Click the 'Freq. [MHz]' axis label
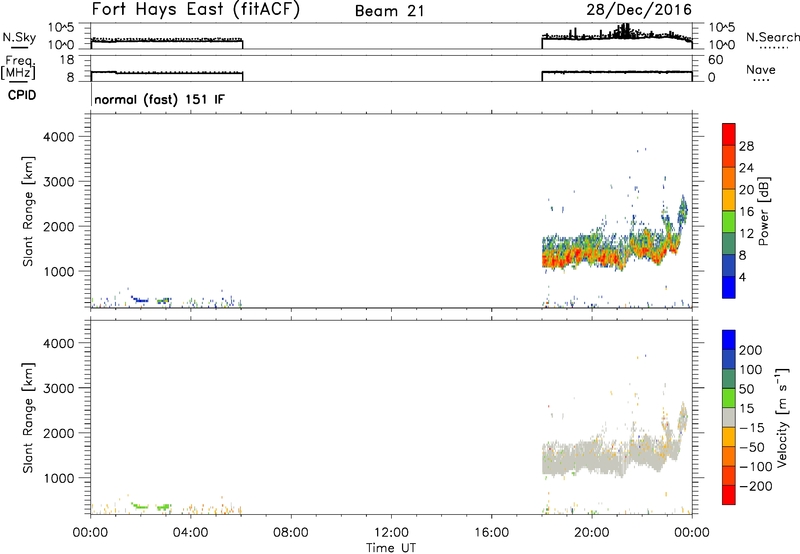Screen dimensions: 800x554 [20, 67]
